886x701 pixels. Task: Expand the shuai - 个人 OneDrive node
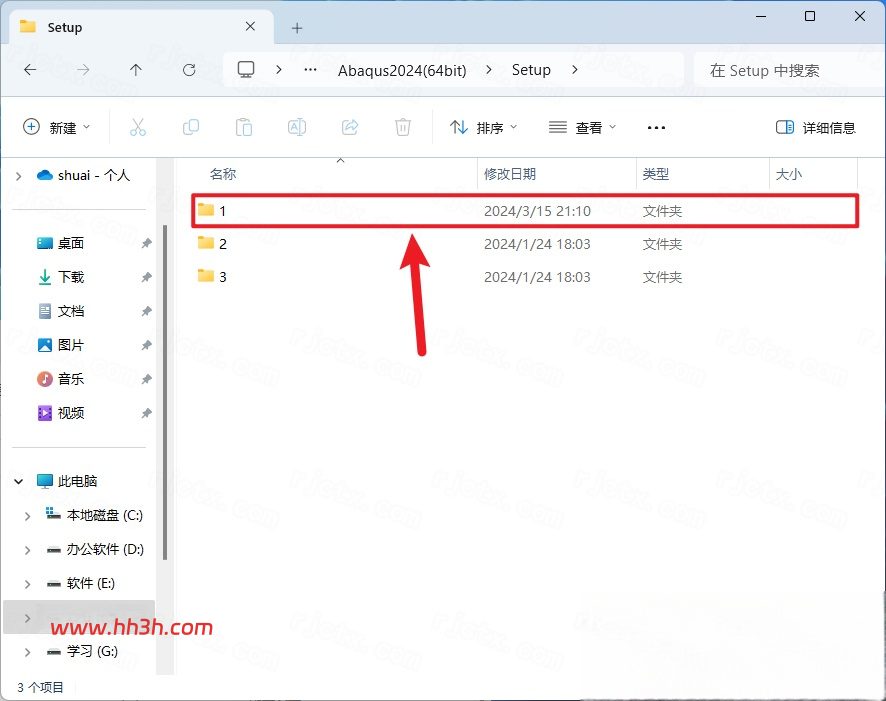19,176
